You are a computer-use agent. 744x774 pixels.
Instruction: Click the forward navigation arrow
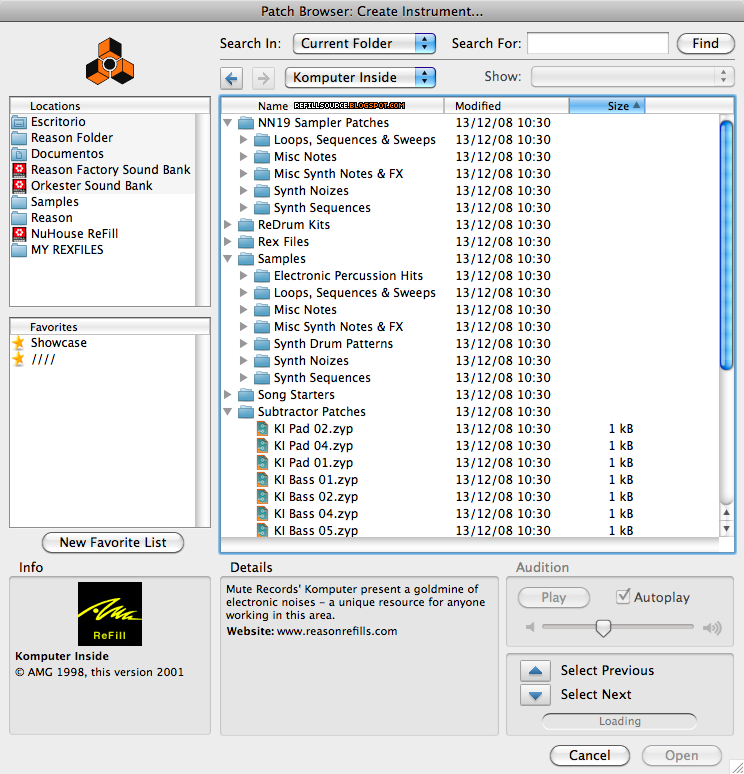coord(263,78)
